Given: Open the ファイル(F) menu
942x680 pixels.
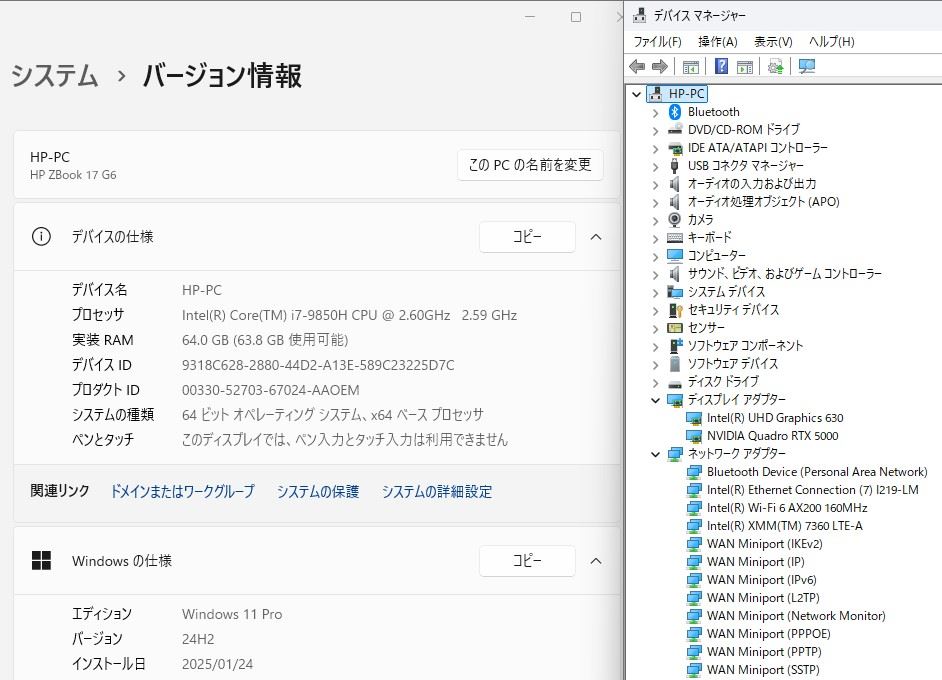Looking at the screenshot, I should (657, 41).
